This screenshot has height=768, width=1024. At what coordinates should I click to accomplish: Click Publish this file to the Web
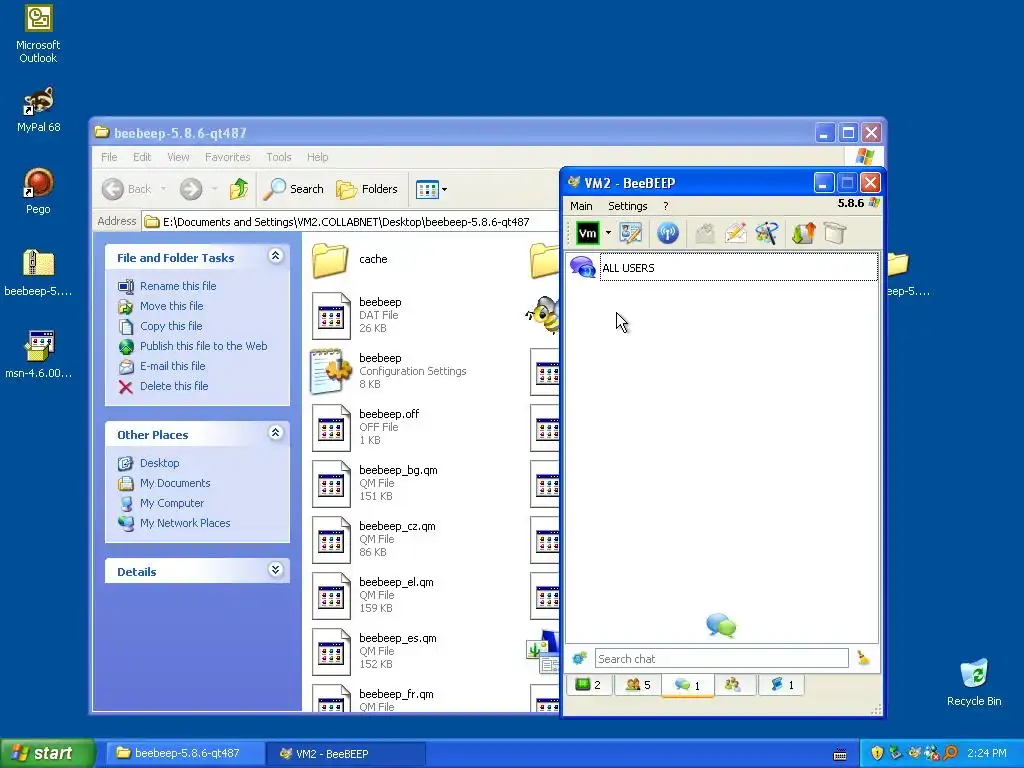point(203,346)
